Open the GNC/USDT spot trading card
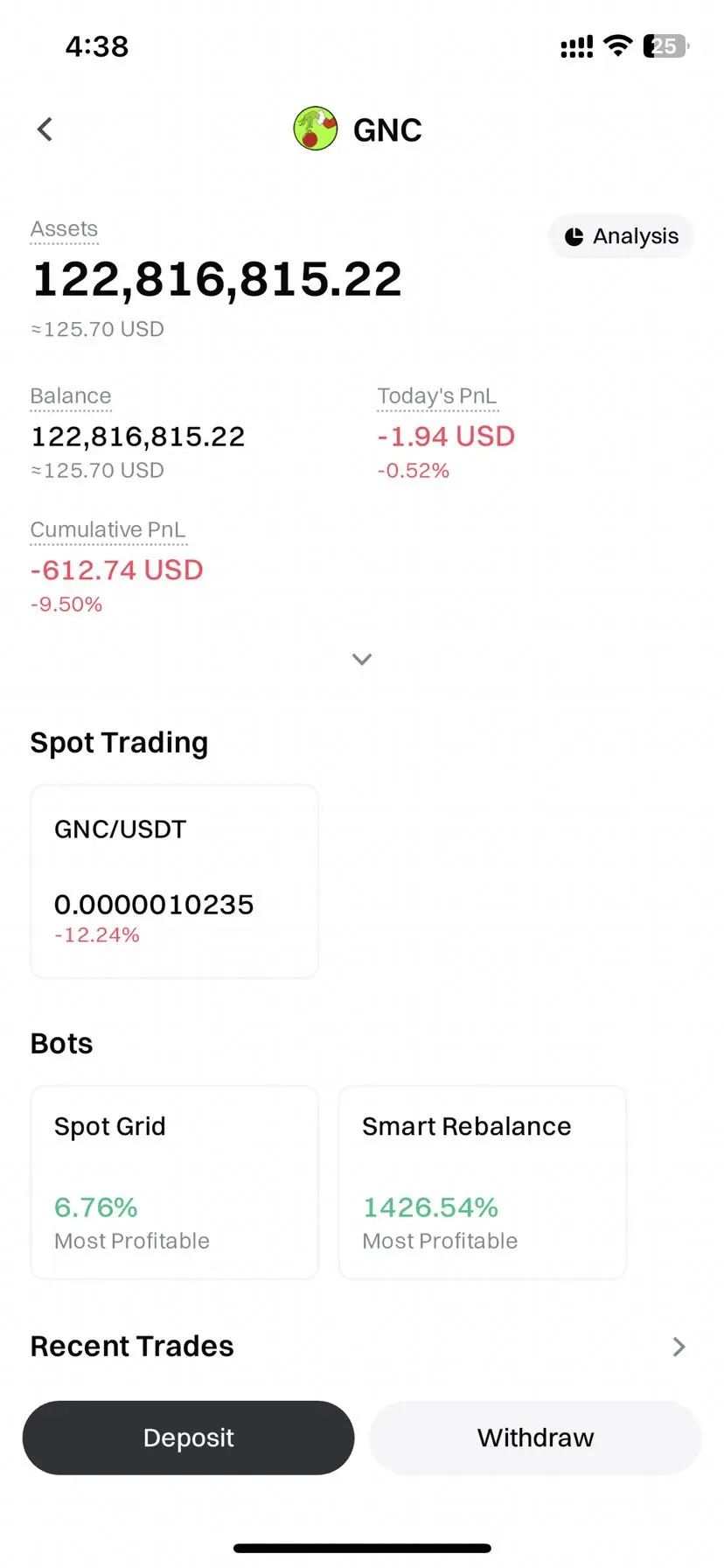This screenshot has height=1568, width=724. click(x=174, y=881)
